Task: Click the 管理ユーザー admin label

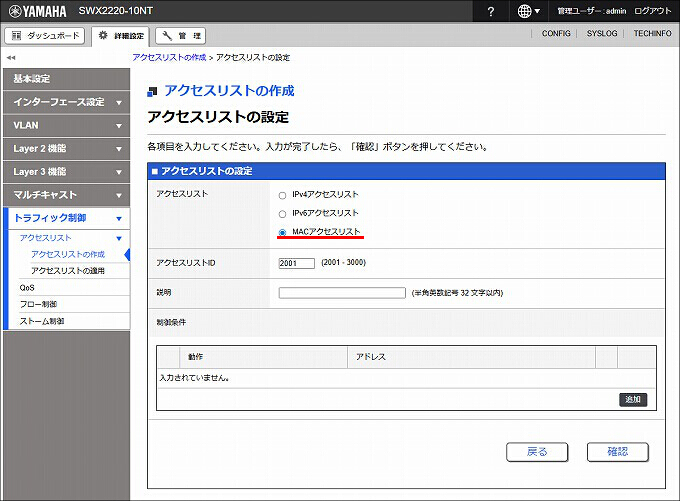Action: (592, 11)
